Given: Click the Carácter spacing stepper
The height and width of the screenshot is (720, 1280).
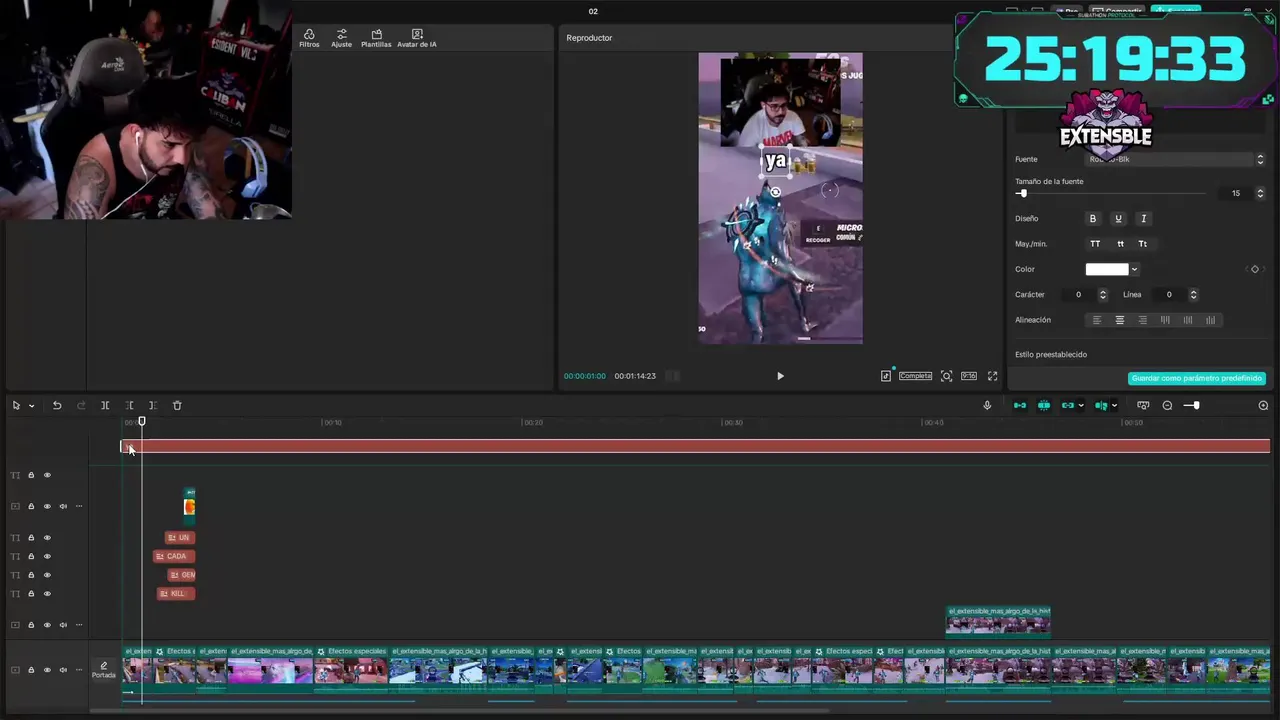Looking at the screenshot, I should coord(1103,295).
